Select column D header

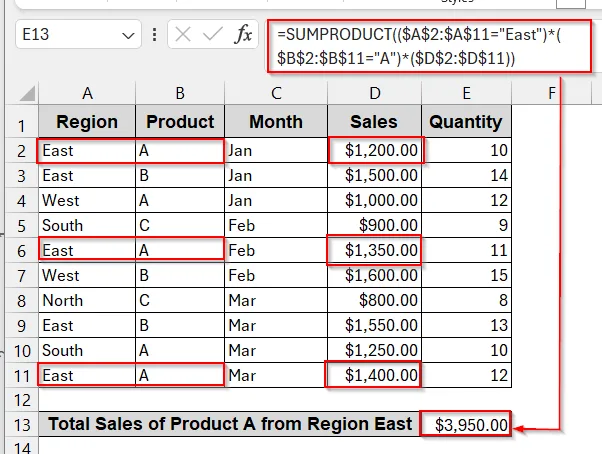point(374,93)
